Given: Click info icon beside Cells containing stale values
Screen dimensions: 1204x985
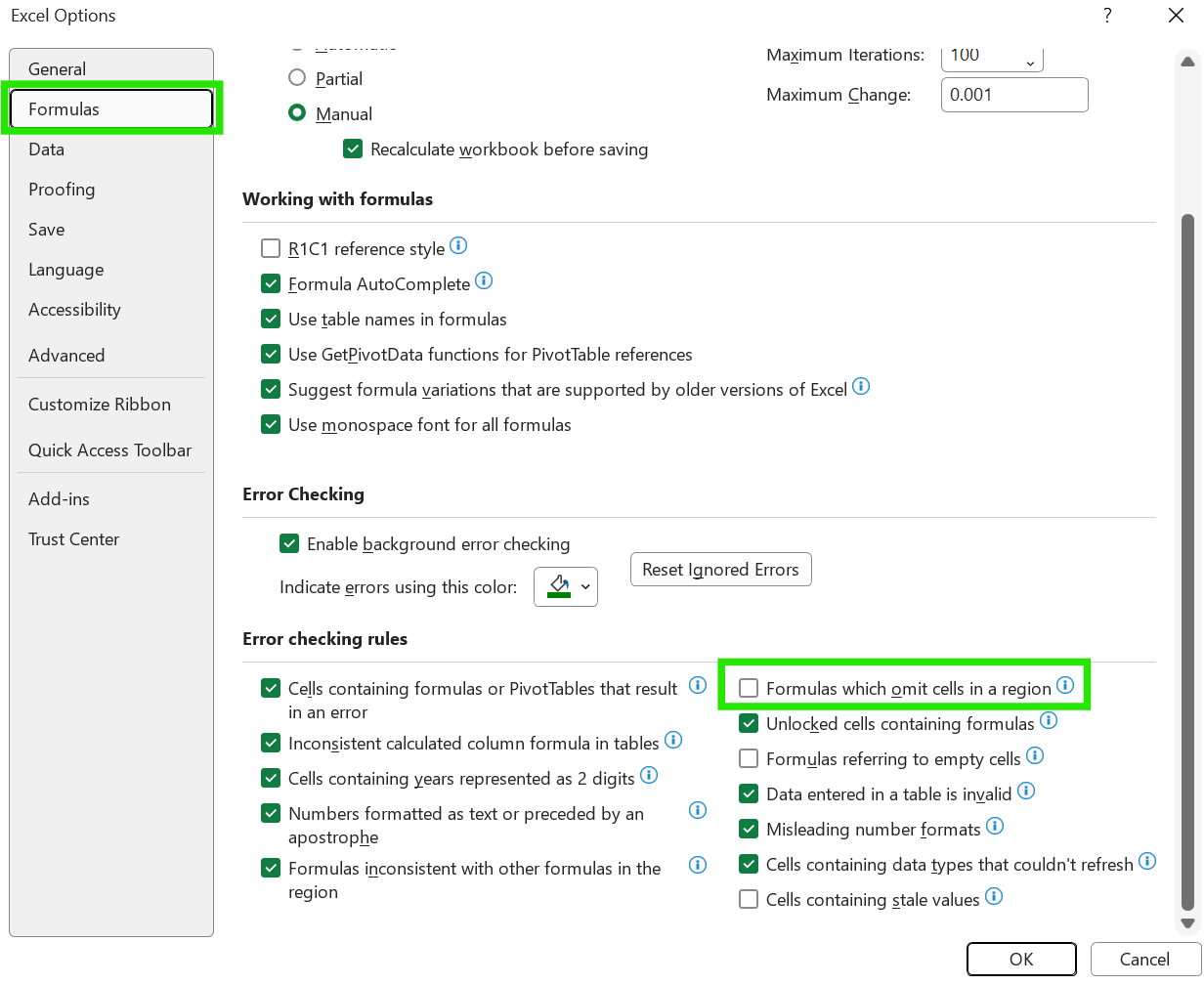Looking at the screenshot, I should click(994, 896).
